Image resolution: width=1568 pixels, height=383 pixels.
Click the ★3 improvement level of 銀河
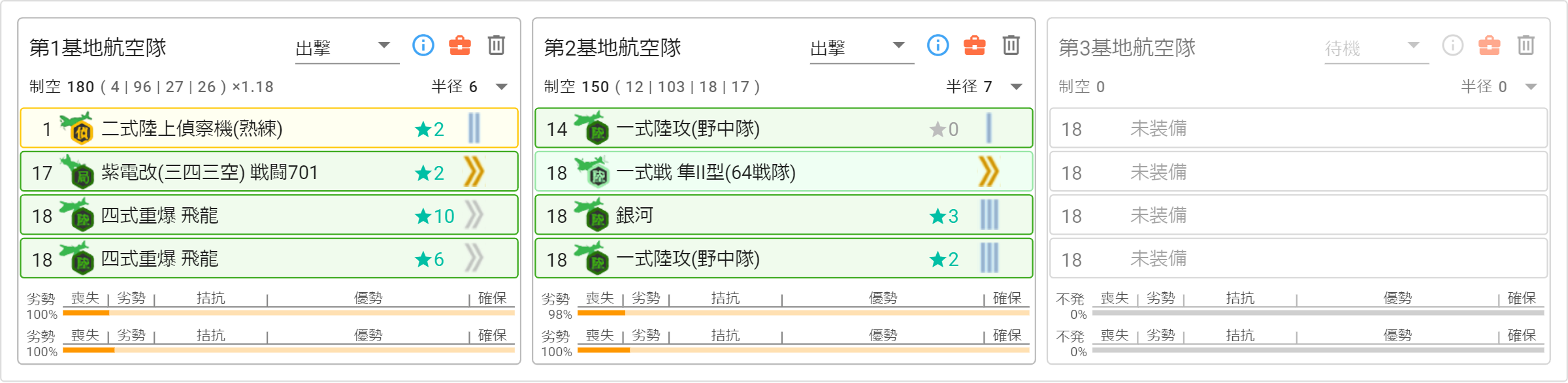(944, 216)
